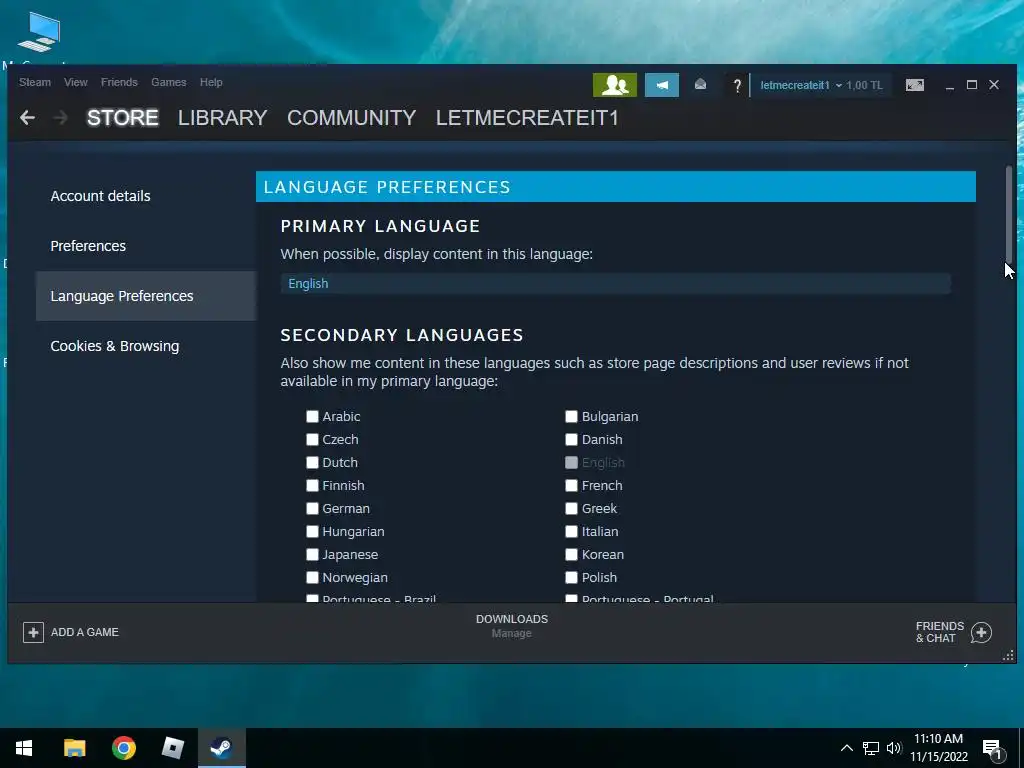Viewport: 1024px width, 768px height.
Task: Launch File Explorer from taskbar
Action: point(74,748)
